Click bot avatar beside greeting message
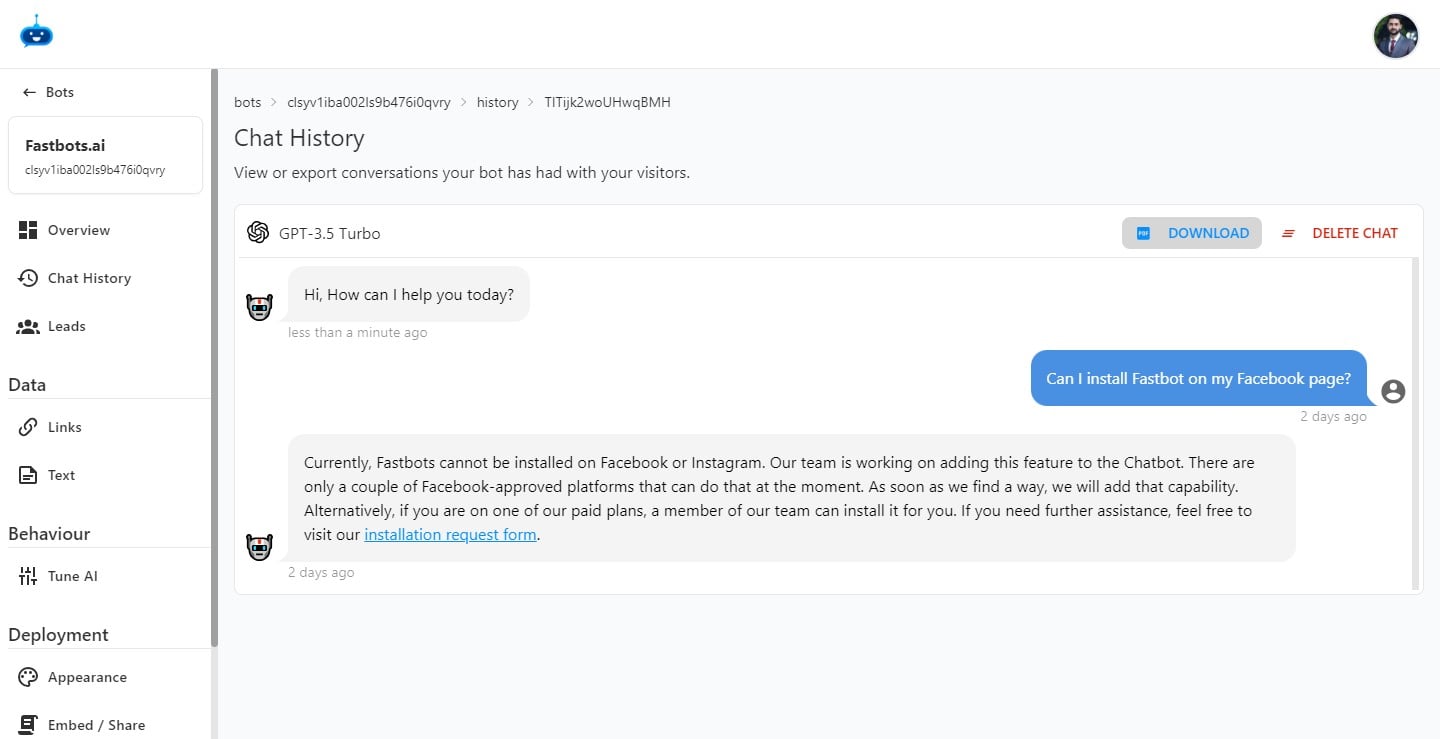Viewport: 1440px width, 739px height. 259,307
